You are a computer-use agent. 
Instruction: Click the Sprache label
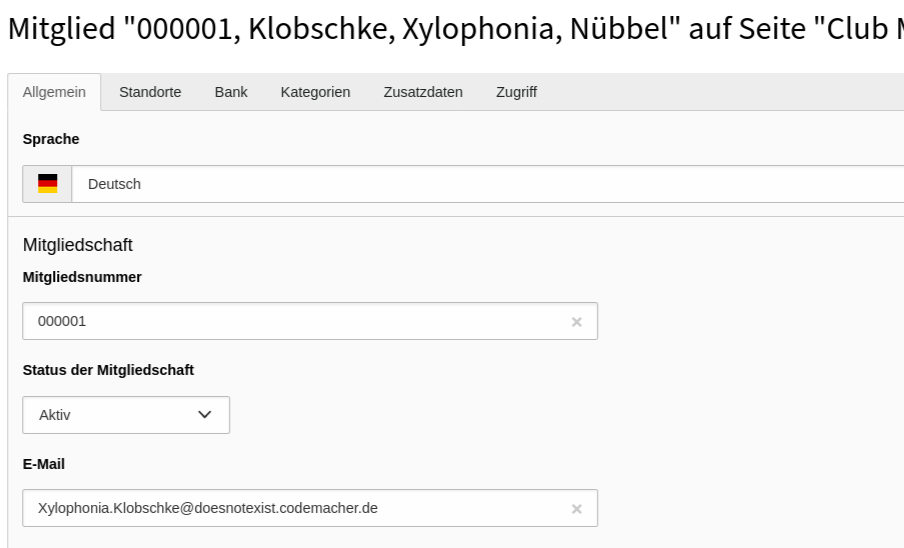click(51, 139)
